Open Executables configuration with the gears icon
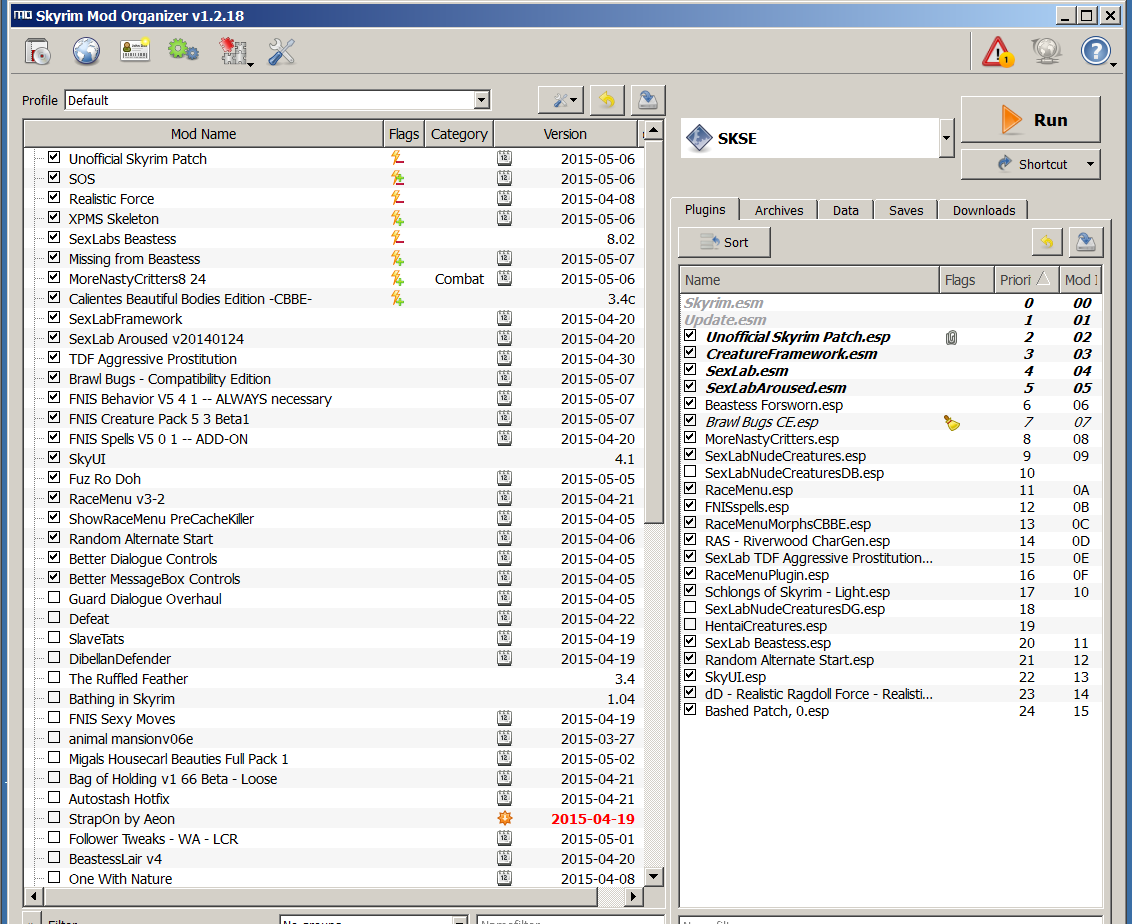This screenshot has width=1132, height=924. coord(183,51)
